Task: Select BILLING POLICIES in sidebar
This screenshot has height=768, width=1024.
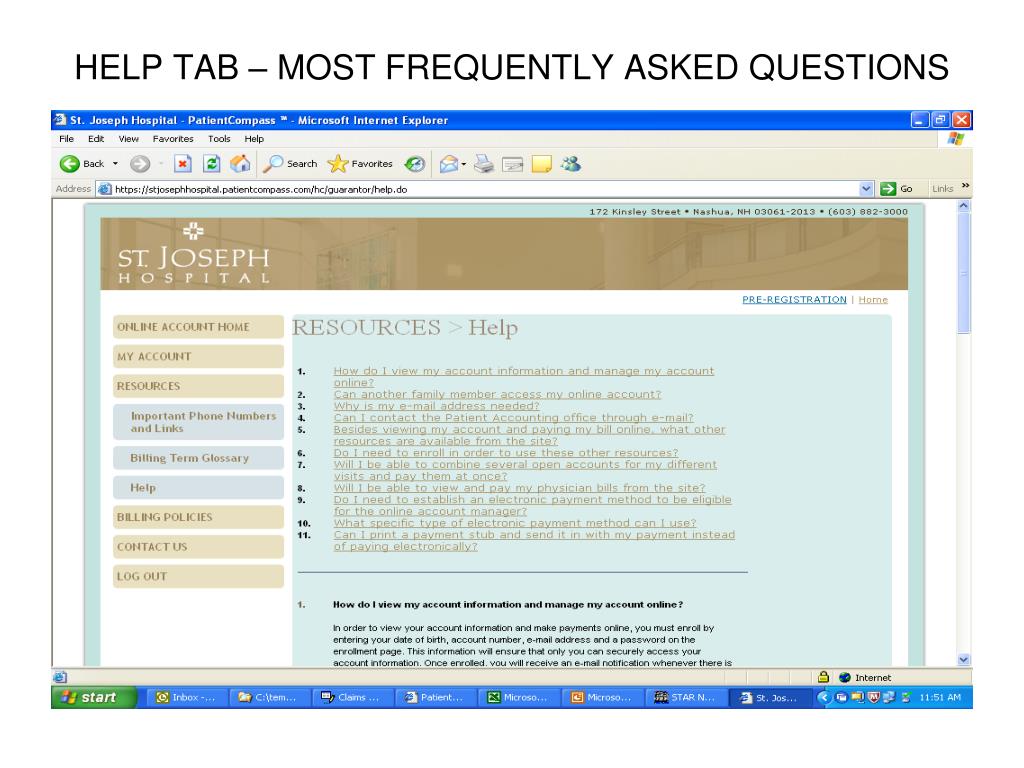Action: pyautogui.click(x=199, y=517)
